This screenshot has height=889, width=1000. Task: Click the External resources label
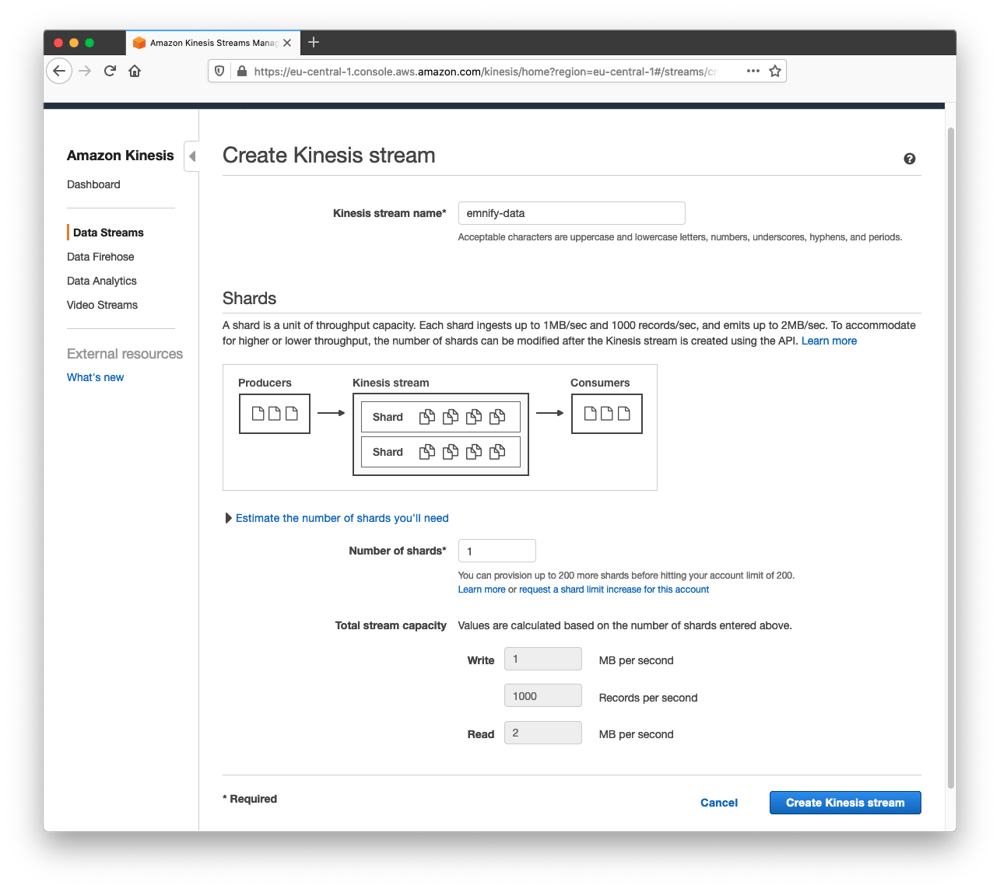[125, 353]
